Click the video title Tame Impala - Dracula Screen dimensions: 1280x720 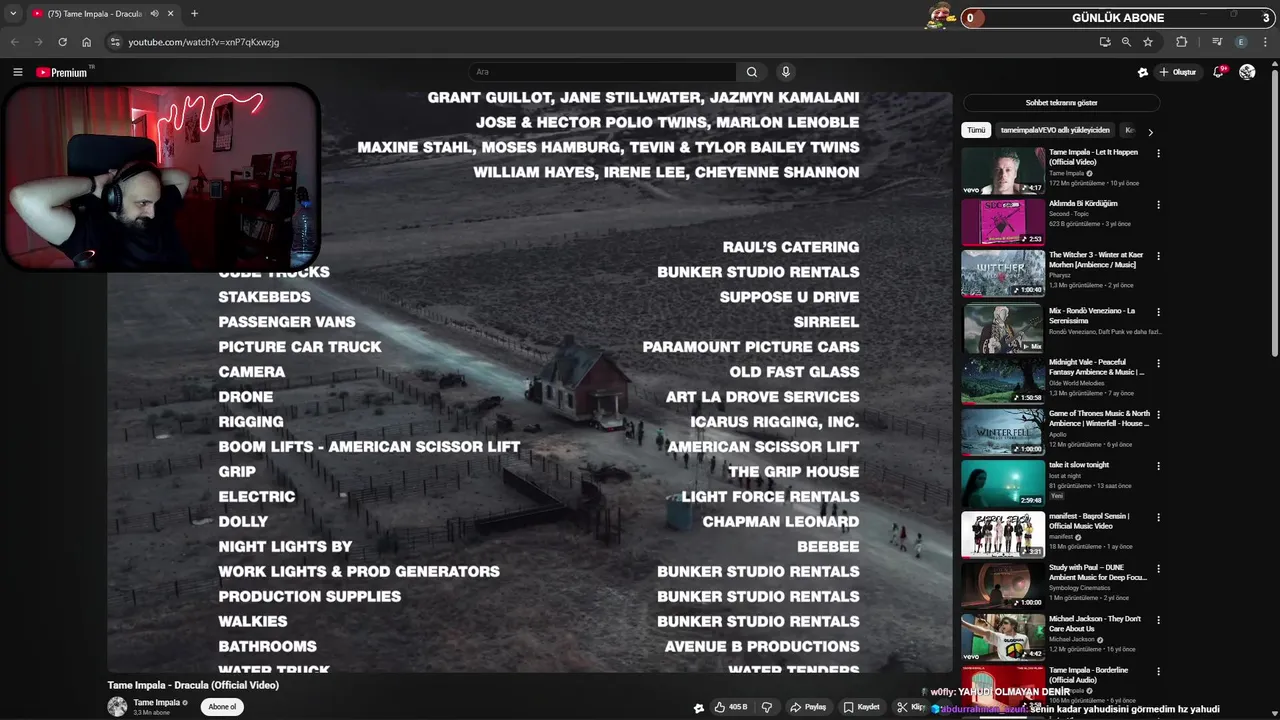click(193, 685)
